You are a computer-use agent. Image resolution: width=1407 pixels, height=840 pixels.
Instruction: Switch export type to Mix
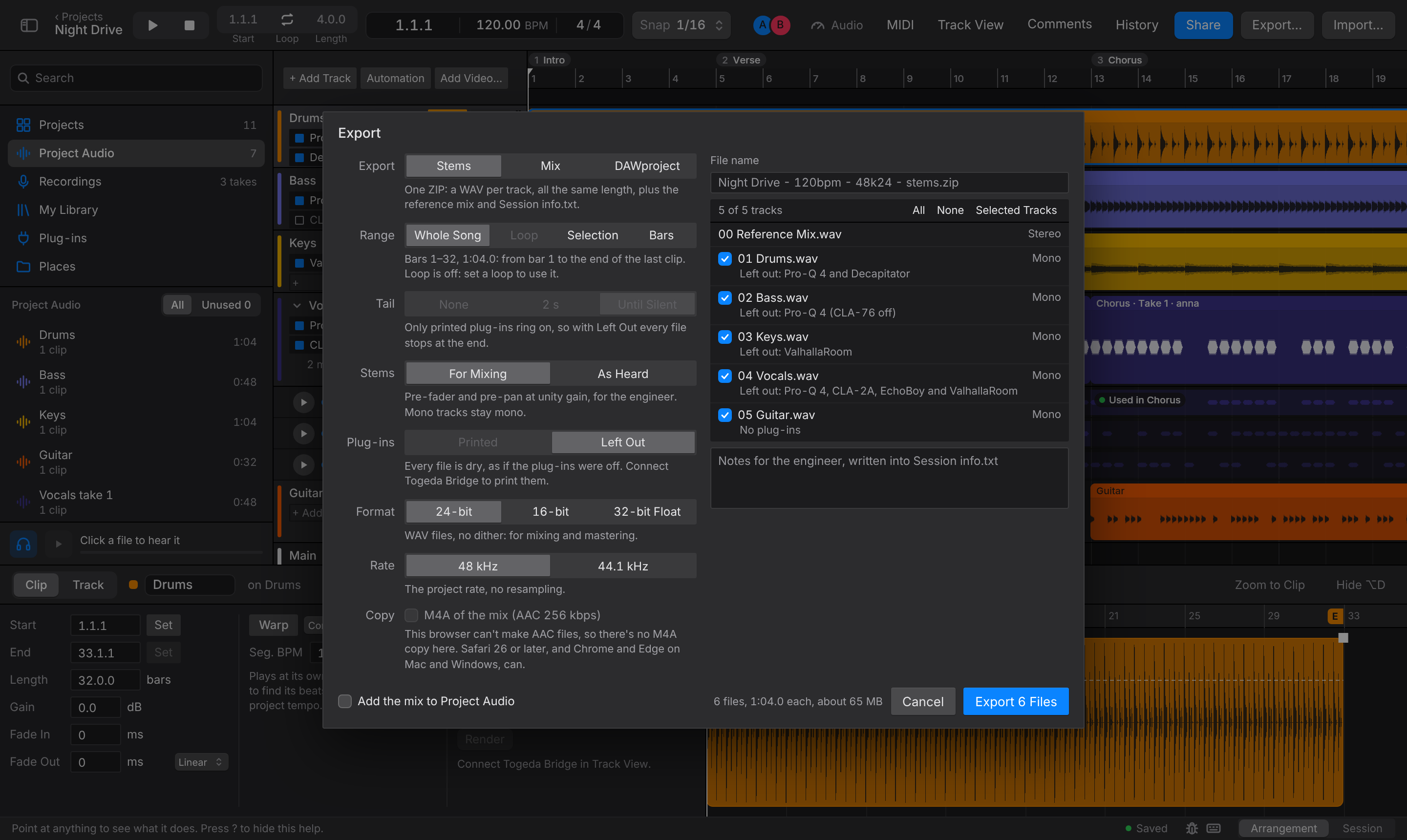[551, 166]
